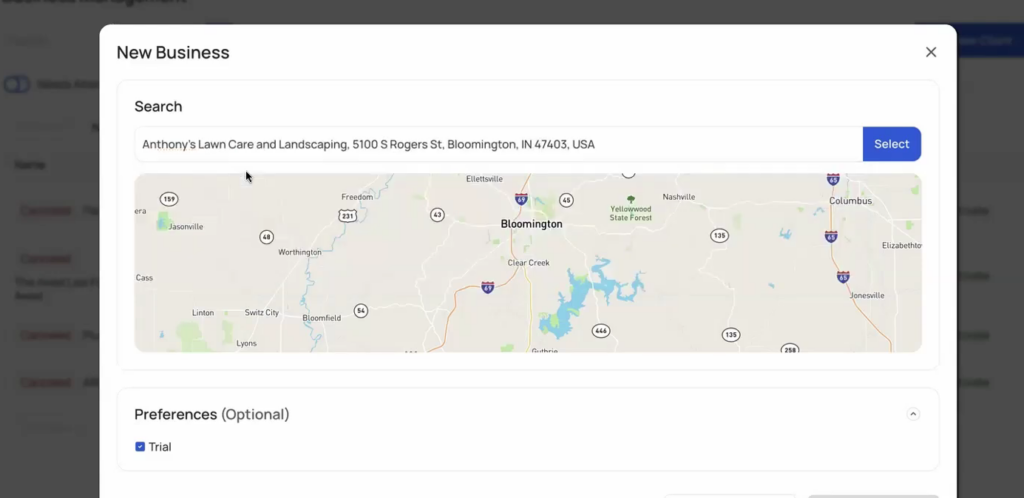Collapse the Preferences section
Image resolution: width=1024 pixels, height=498 pixels.
click(913, 414)
